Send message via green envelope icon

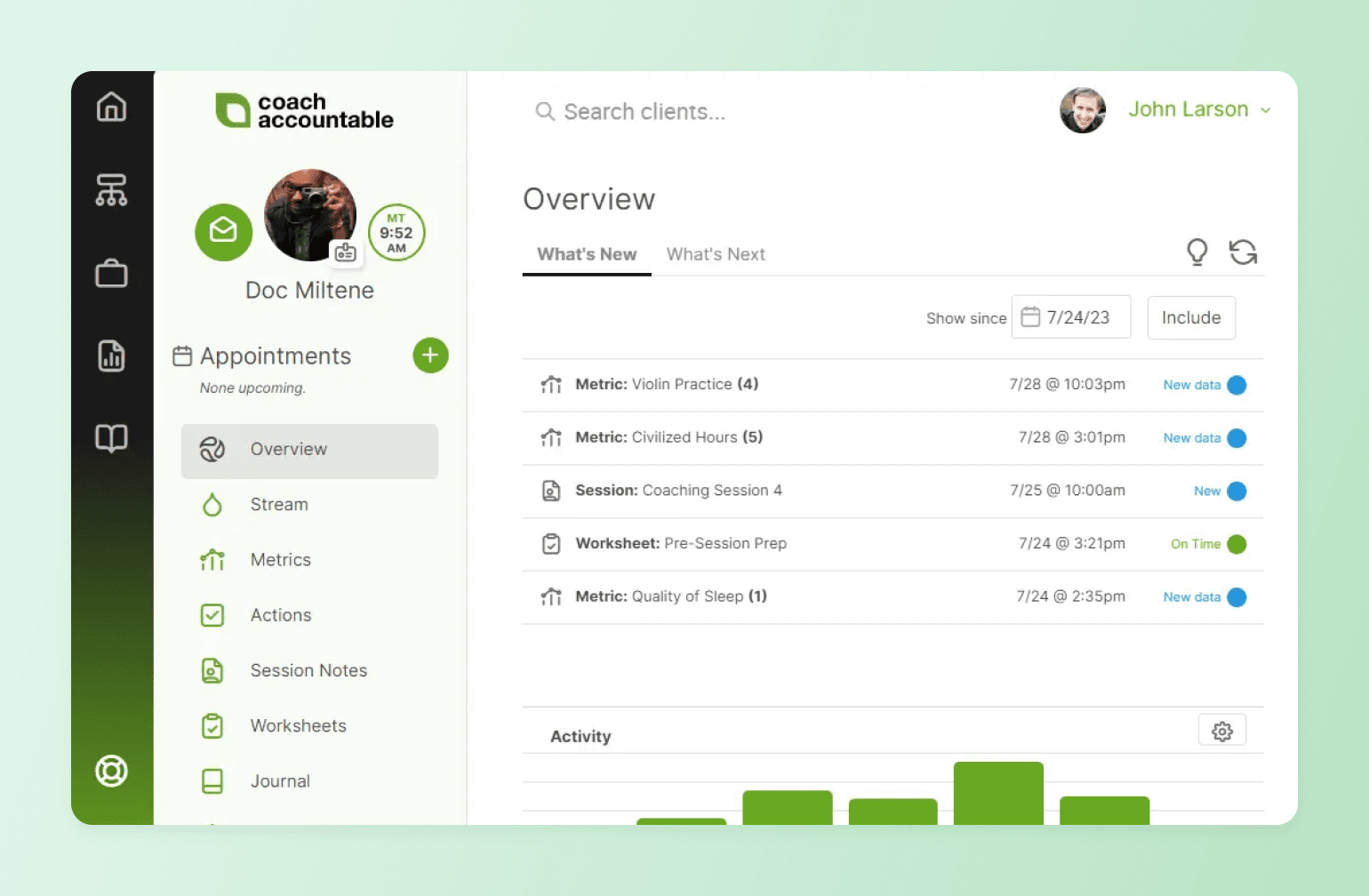pyautogui.click(x=223, y=232)
